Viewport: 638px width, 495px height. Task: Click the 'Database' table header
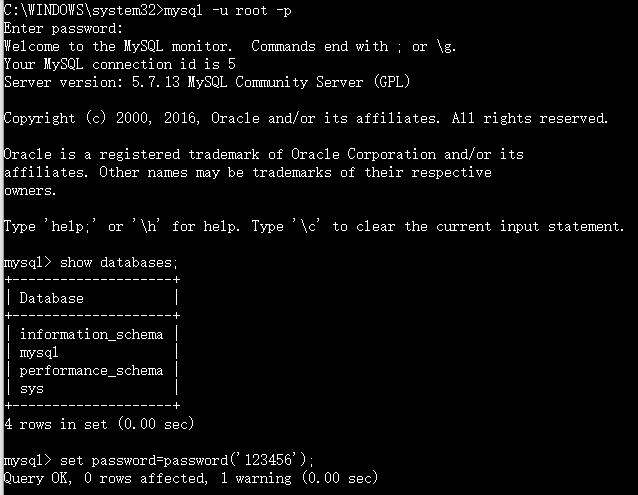coord(52,298)
